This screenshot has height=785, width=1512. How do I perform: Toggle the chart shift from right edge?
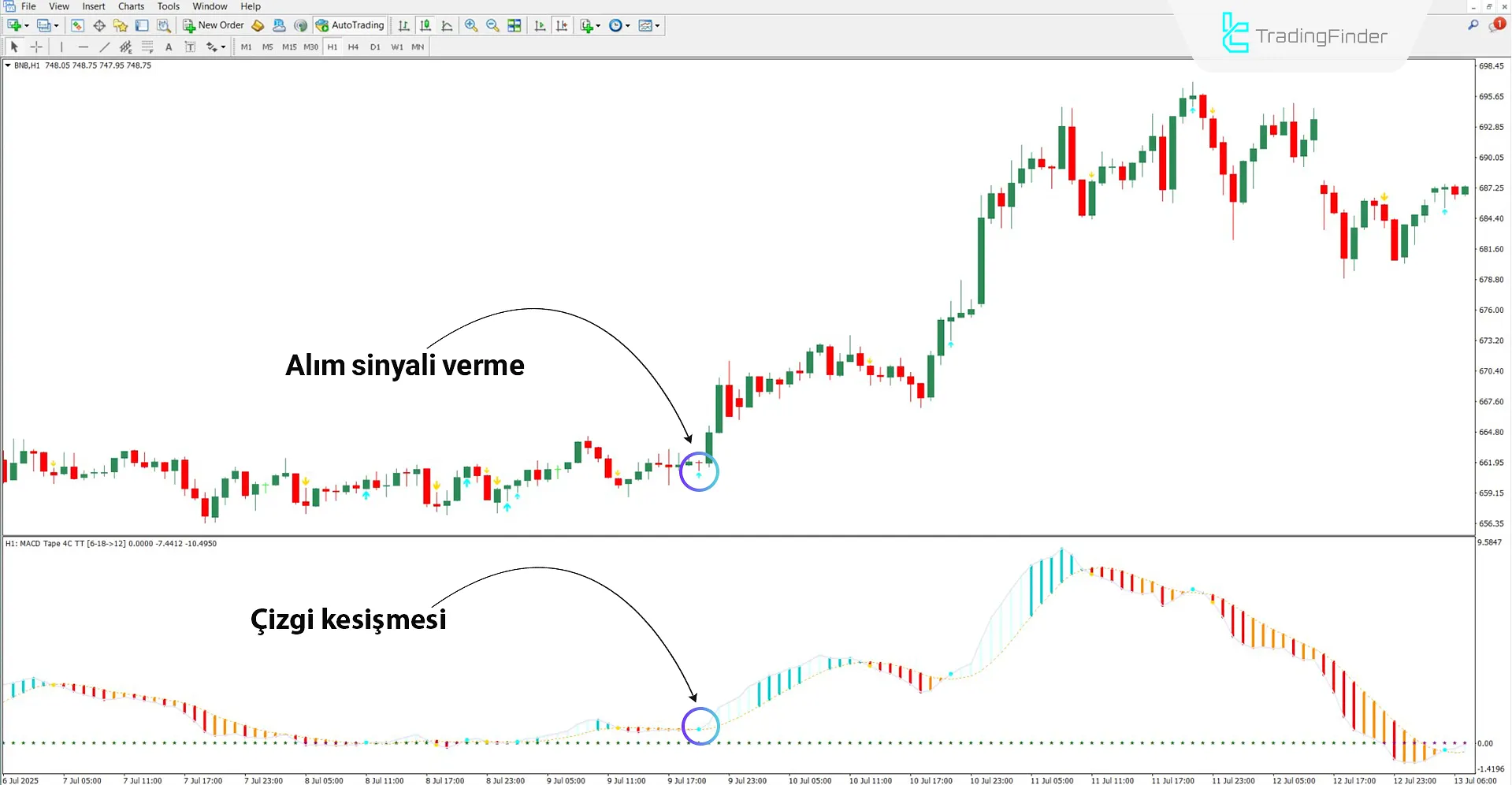coord(562,24)
